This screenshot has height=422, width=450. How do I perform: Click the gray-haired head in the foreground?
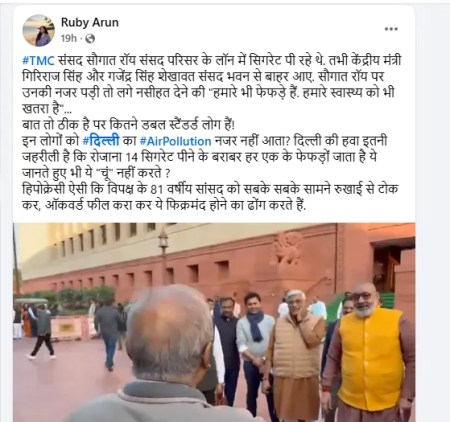169,335
